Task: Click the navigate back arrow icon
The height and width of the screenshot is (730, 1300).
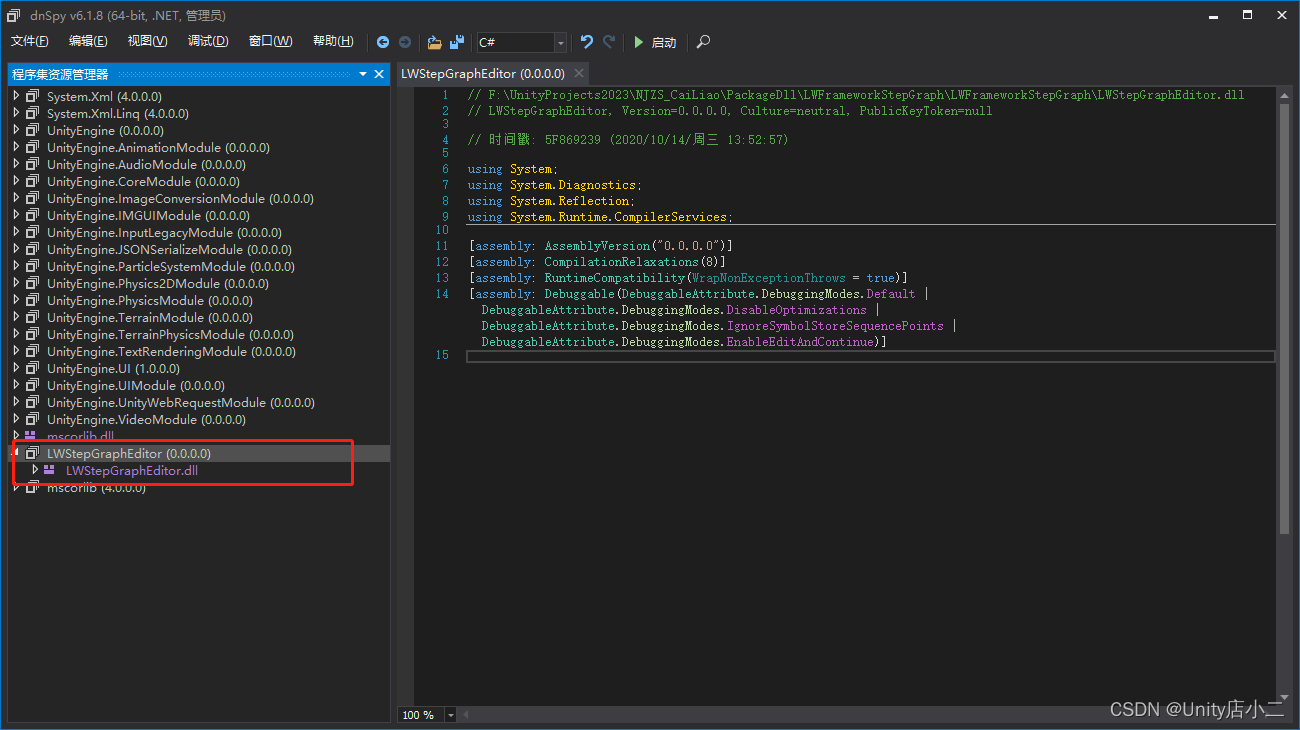Action: tap(383, 42)
